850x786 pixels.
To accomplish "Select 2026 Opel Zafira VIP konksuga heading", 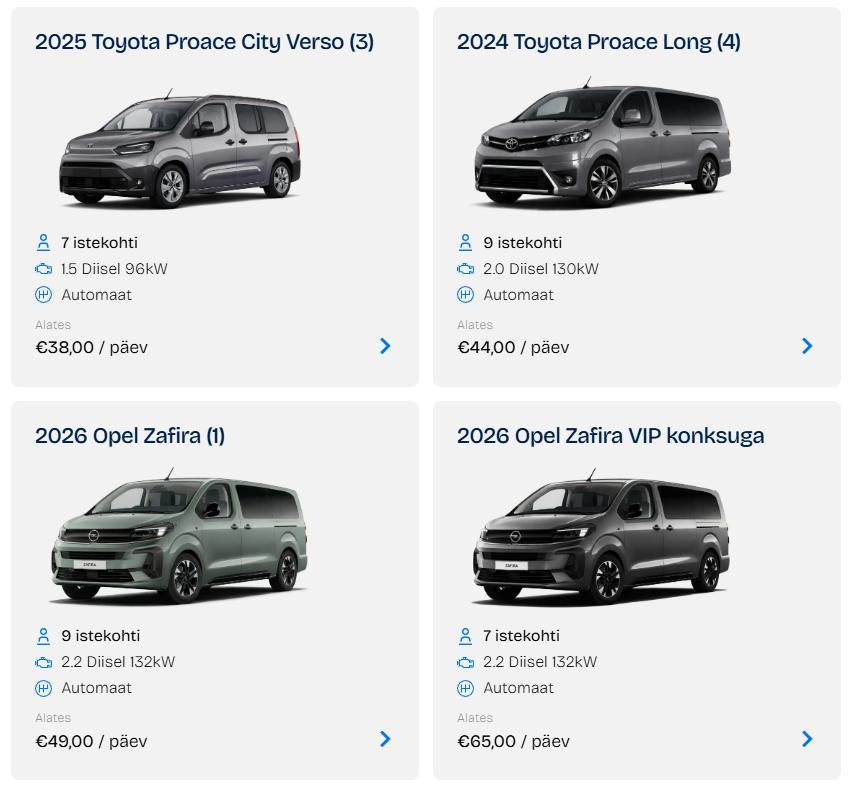I will click(610, 436).
